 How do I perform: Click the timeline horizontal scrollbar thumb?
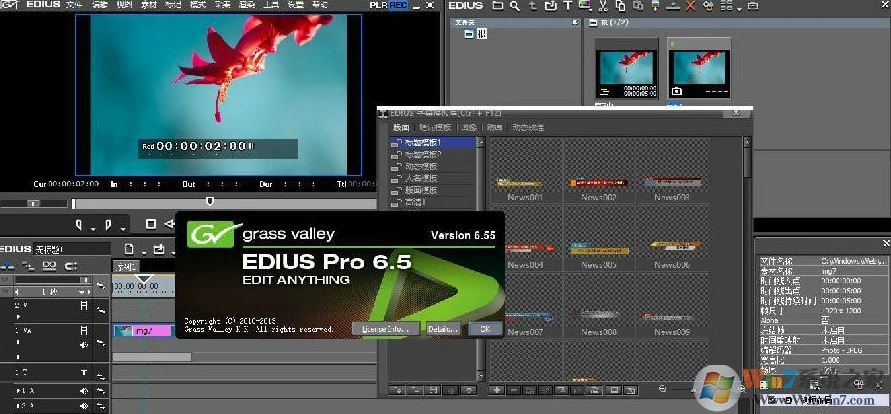pyautogui.click(x=152, y=357)
